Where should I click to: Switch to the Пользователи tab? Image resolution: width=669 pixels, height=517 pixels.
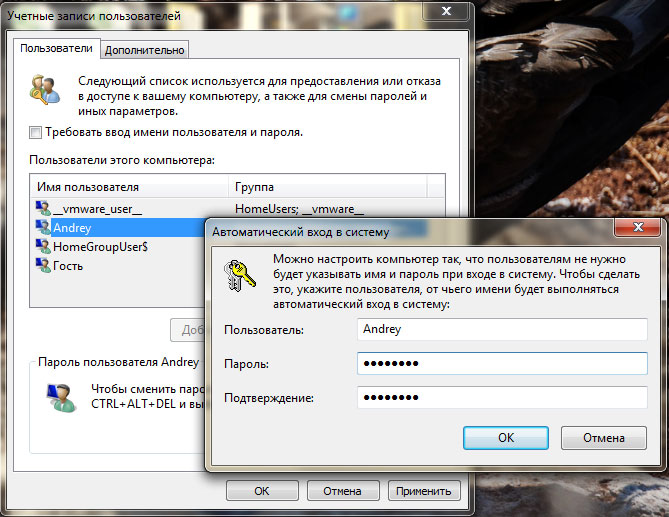(x=56, y=48)
